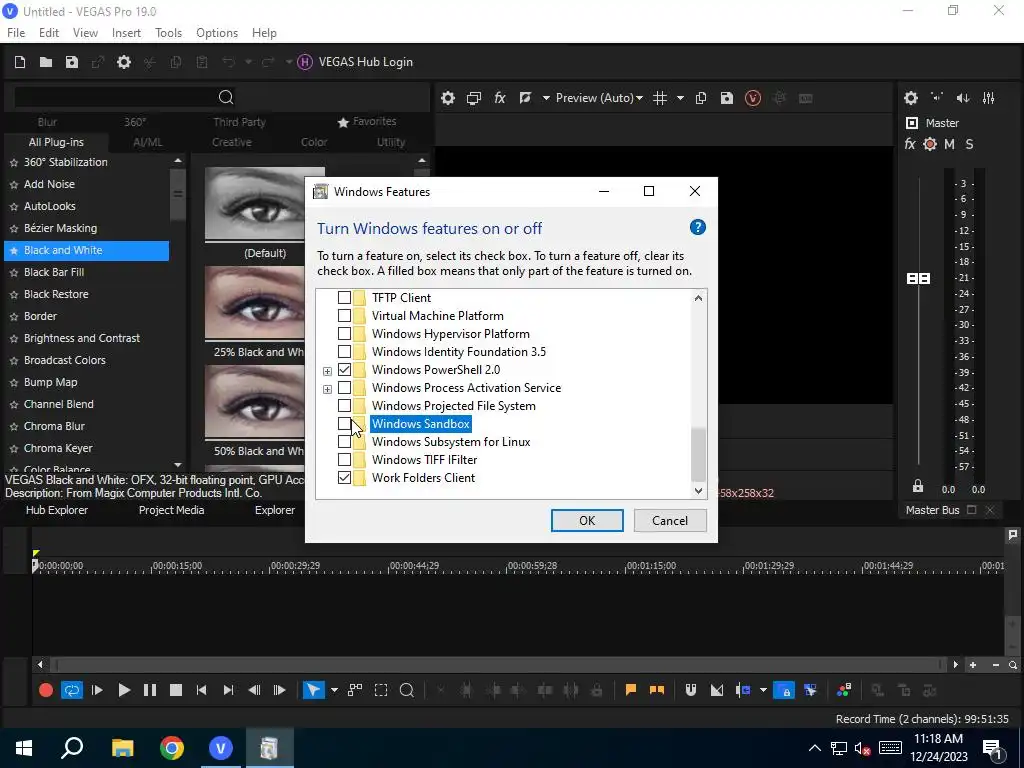Enable Windows Sandbox checkbox

[x=344, y=424]
